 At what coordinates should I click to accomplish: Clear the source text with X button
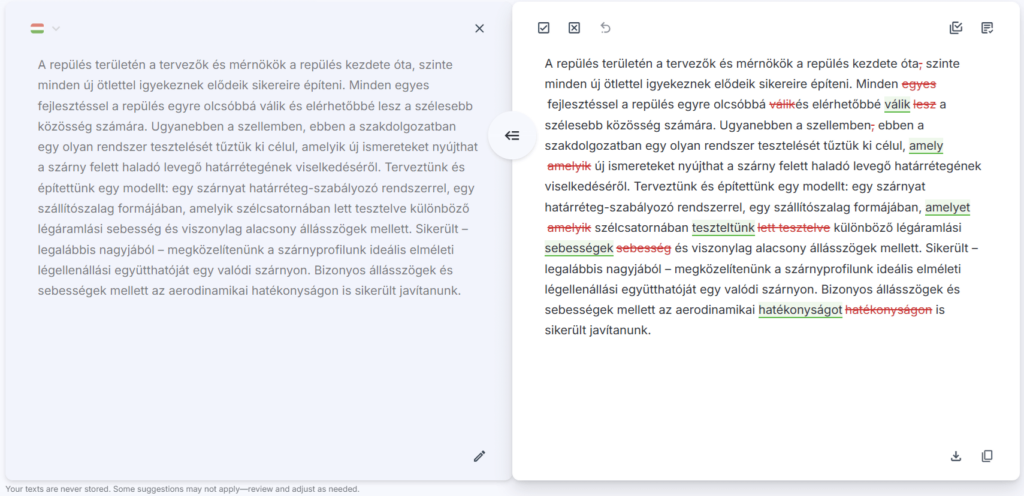(479, 28)
